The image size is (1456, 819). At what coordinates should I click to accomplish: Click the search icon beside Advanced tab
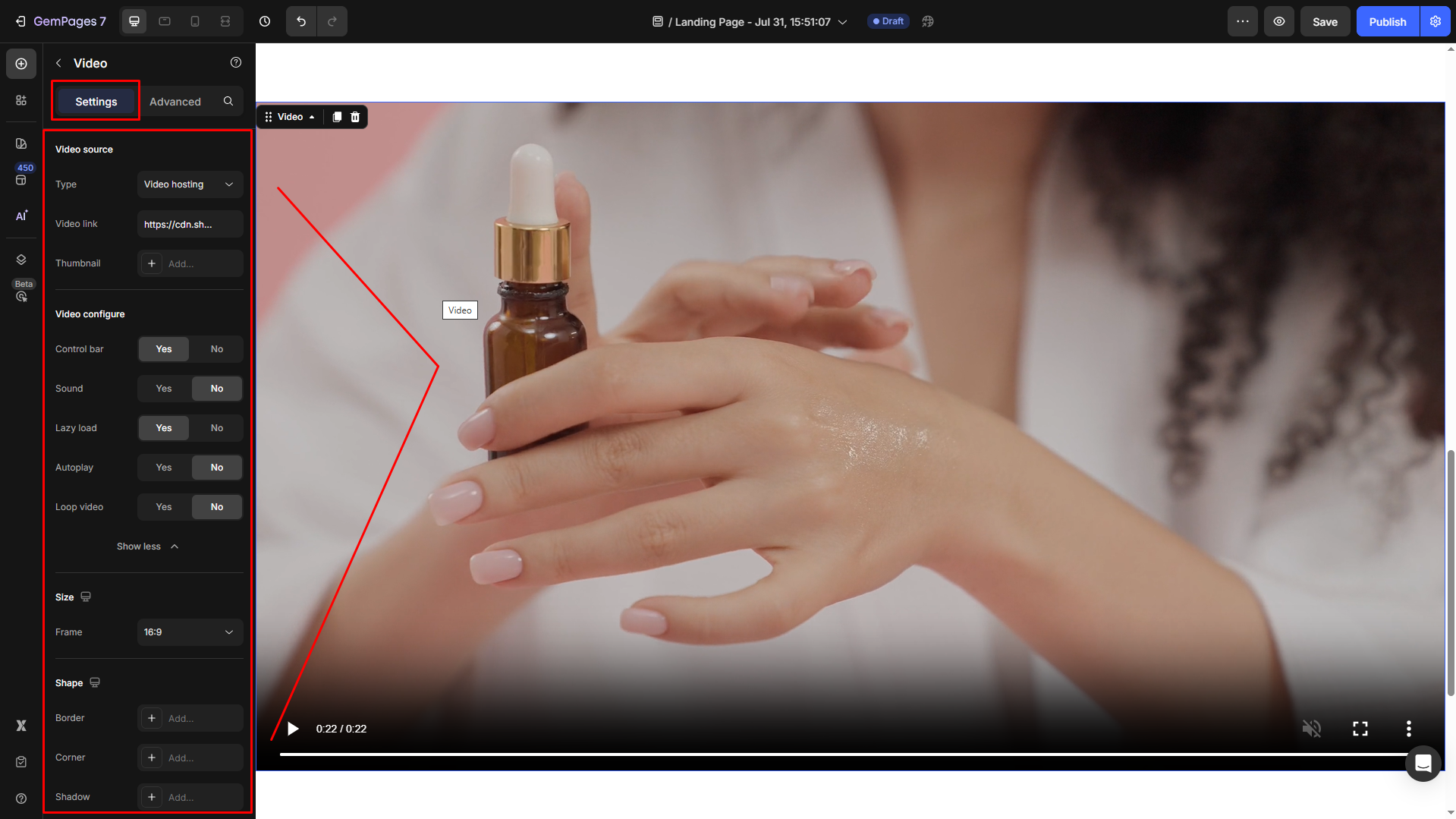[228, 101]
